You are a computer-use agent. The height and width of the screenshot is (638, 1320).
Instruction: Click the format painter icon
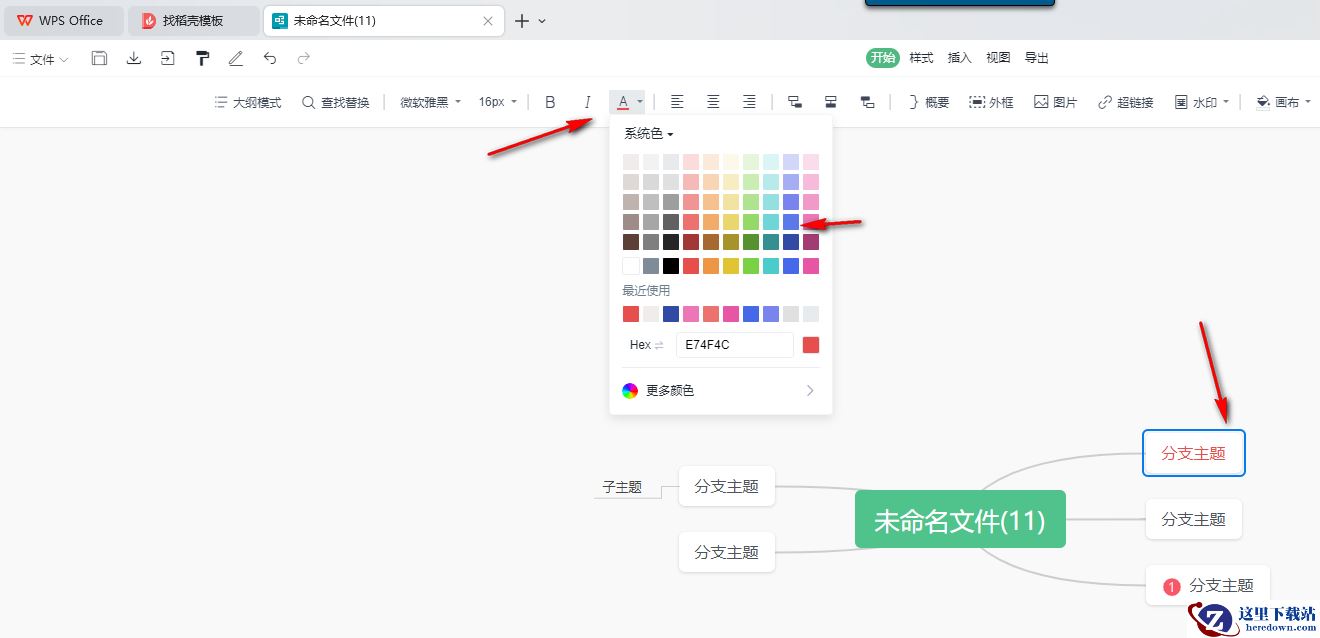tap(202, 58)
